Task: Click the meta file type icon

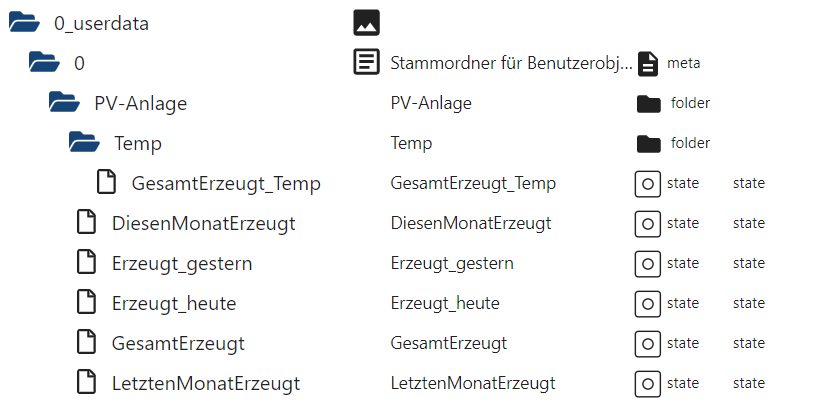Action: pos(648,64)
